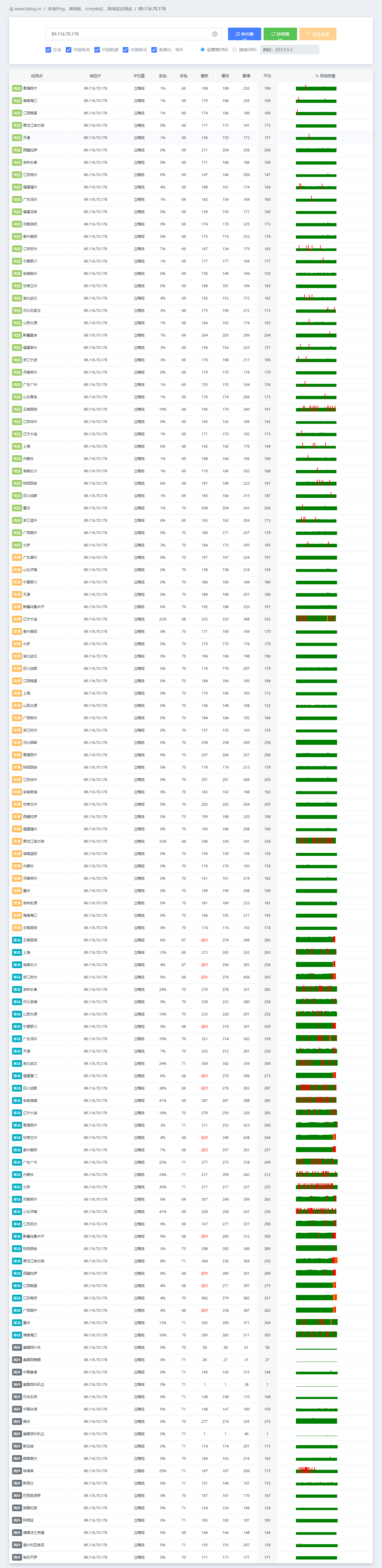
Task: Click the response IP in the 天津 电信 row
Action: 95,138
